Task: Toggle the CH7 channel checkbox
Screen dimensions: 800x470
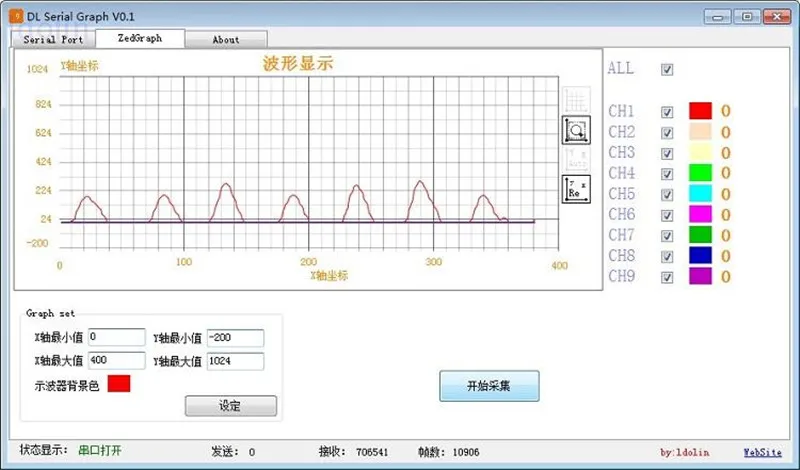Action: coord(667,236)
